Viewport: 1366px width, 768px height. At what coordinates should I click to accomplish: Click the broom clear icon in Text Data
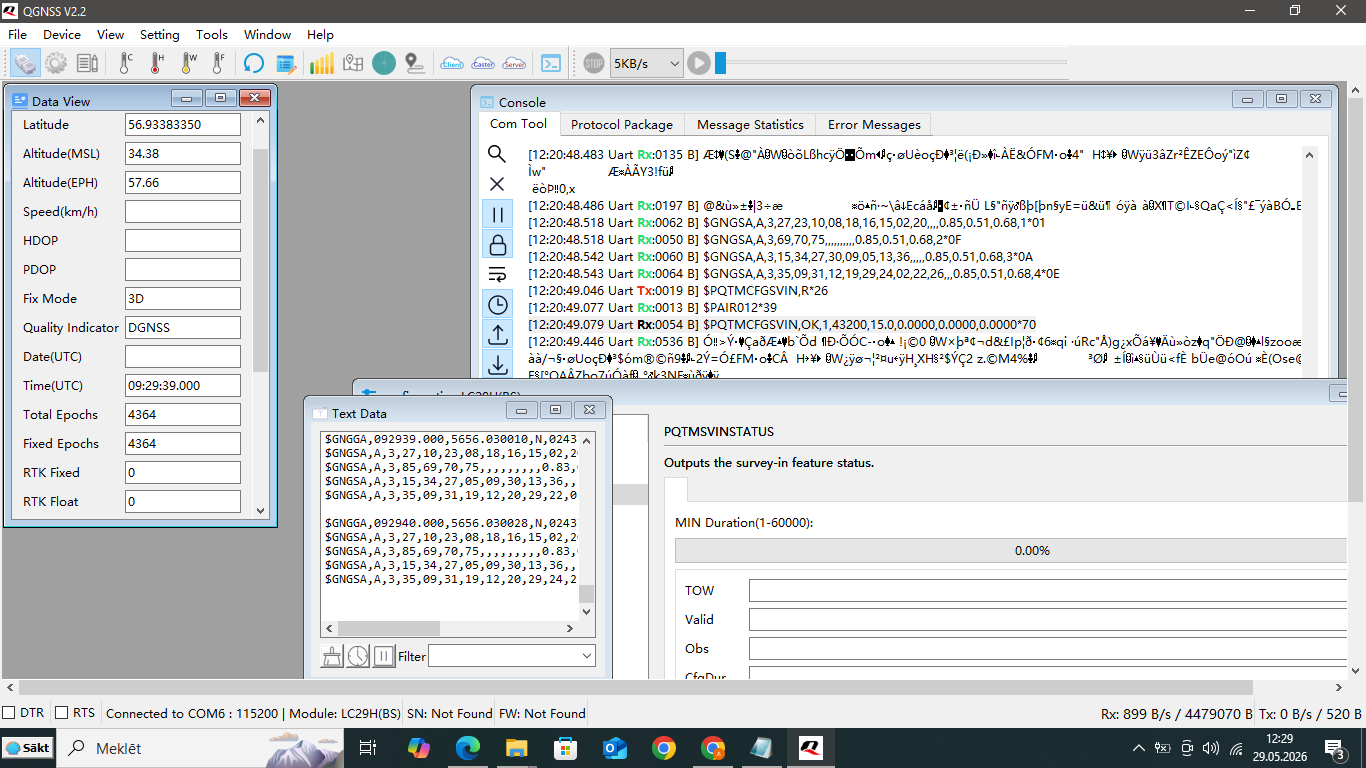pos(332,656)
